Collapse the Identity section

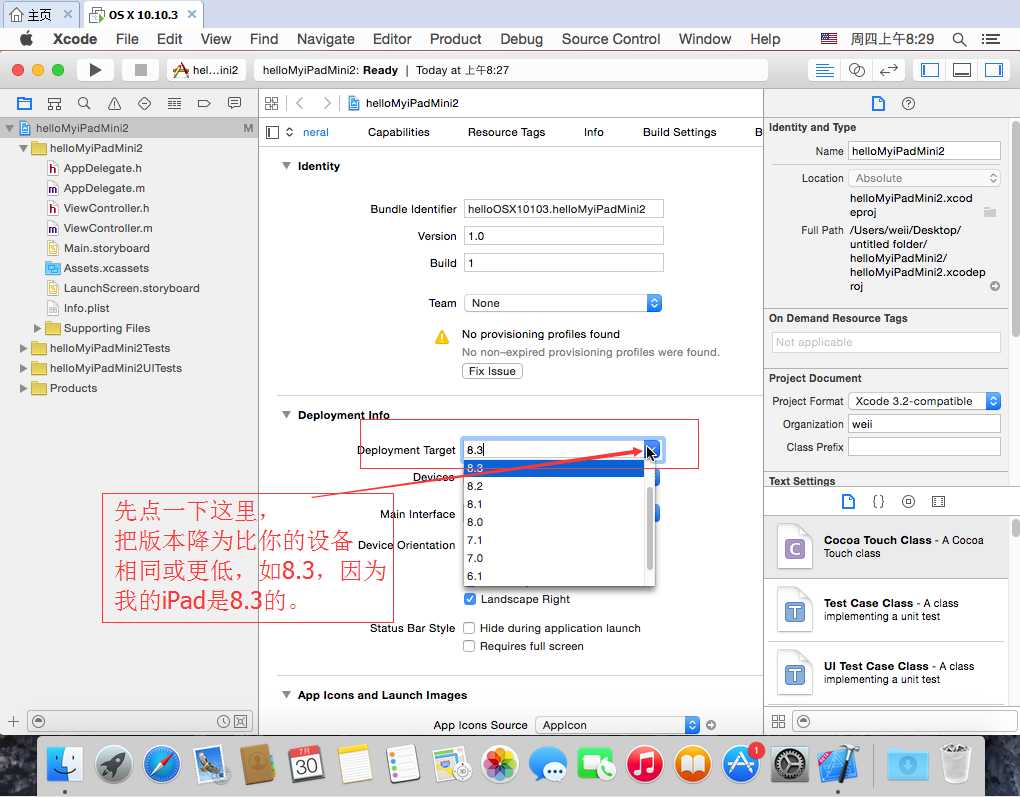tap(286, 166)
